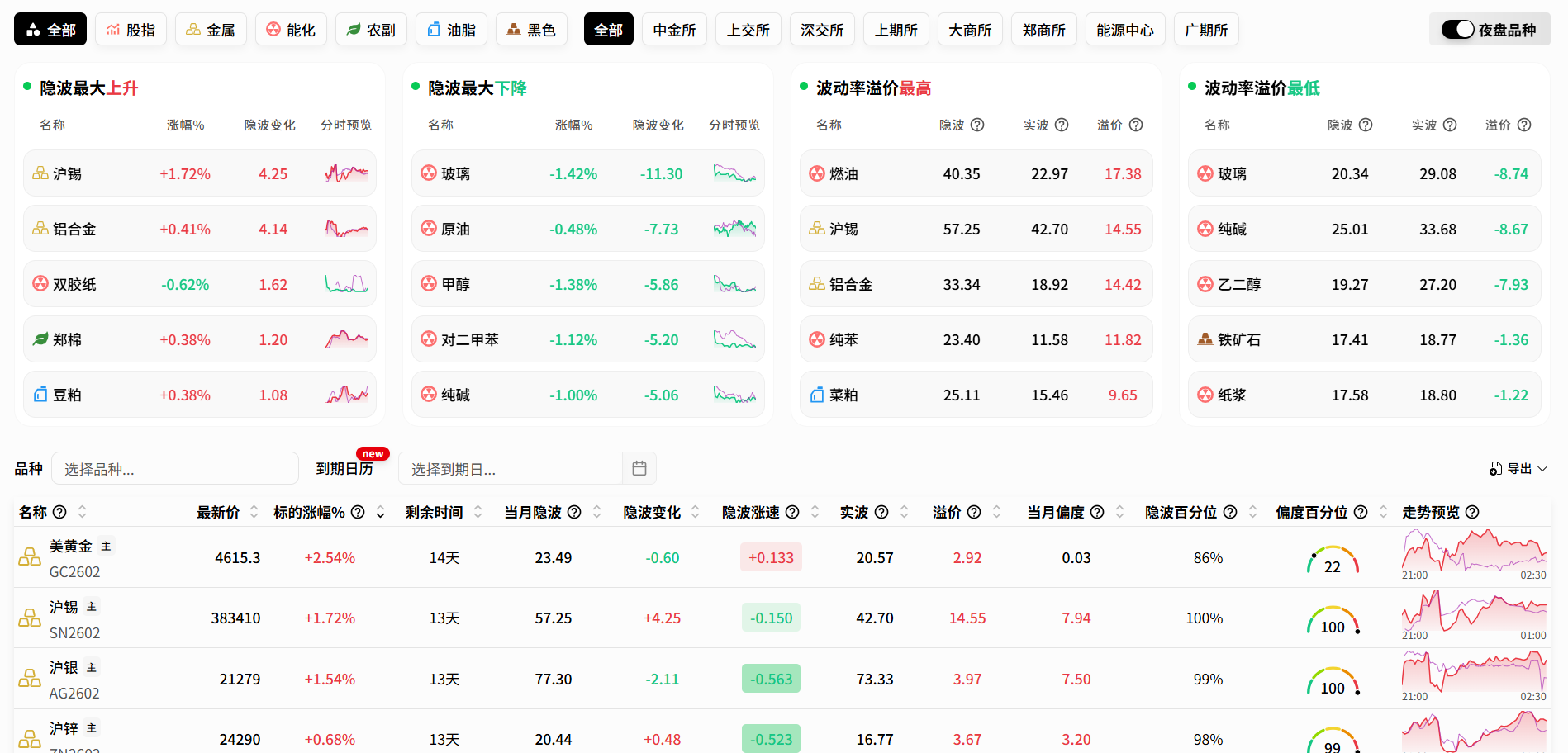Select 上期所 exchange filter
This screenshot has height=753, width=1568.
click(x=896, y=30)
